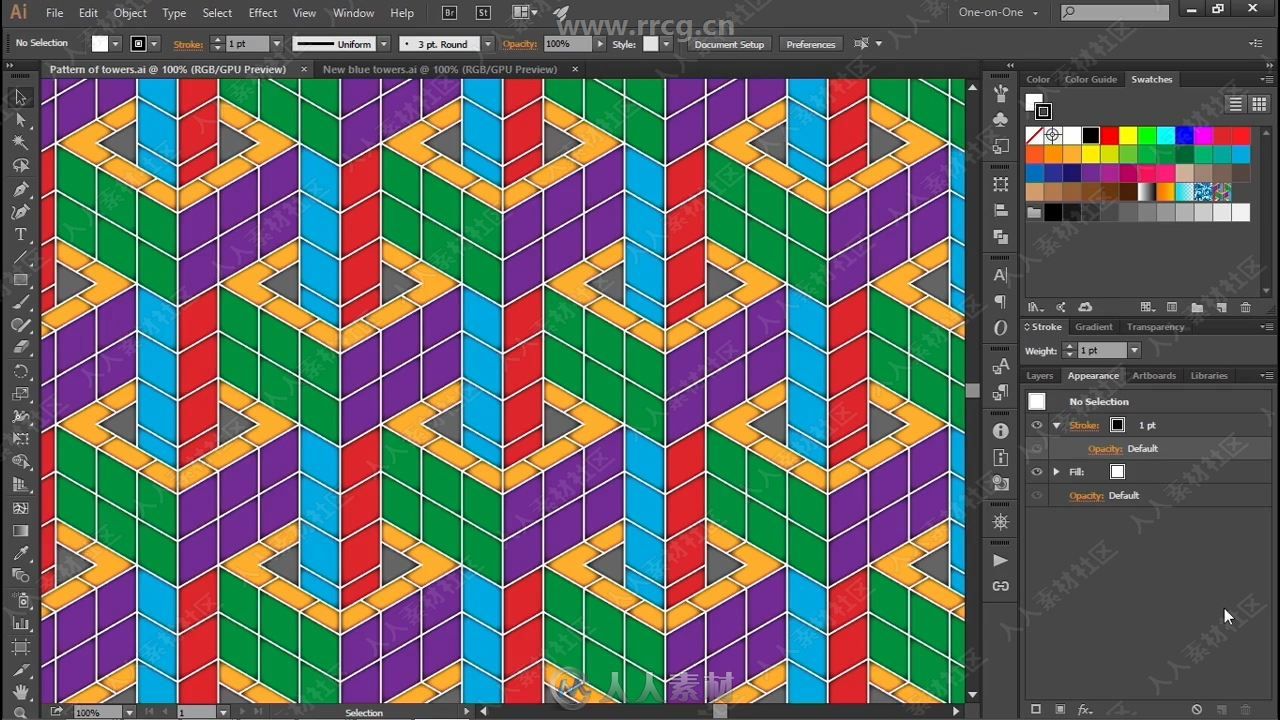Screen dimensions: 1280x720
Task: Toggle visibility of bottom Opacity row
Action: (x=1037, y=496)
